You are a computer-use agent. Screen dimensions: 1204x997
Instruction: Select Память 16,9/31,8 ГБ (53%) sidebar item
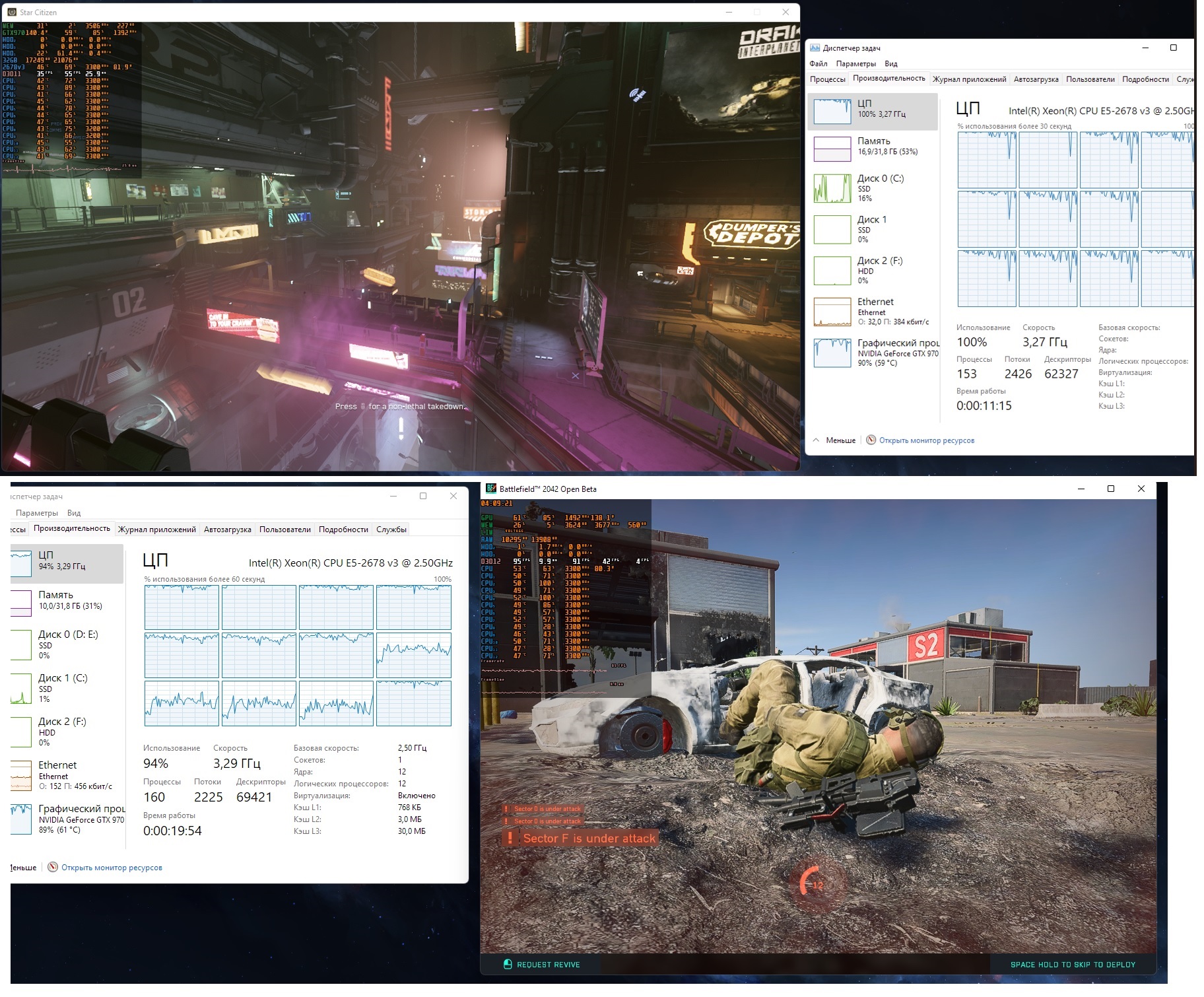click(x=873, y=148)
